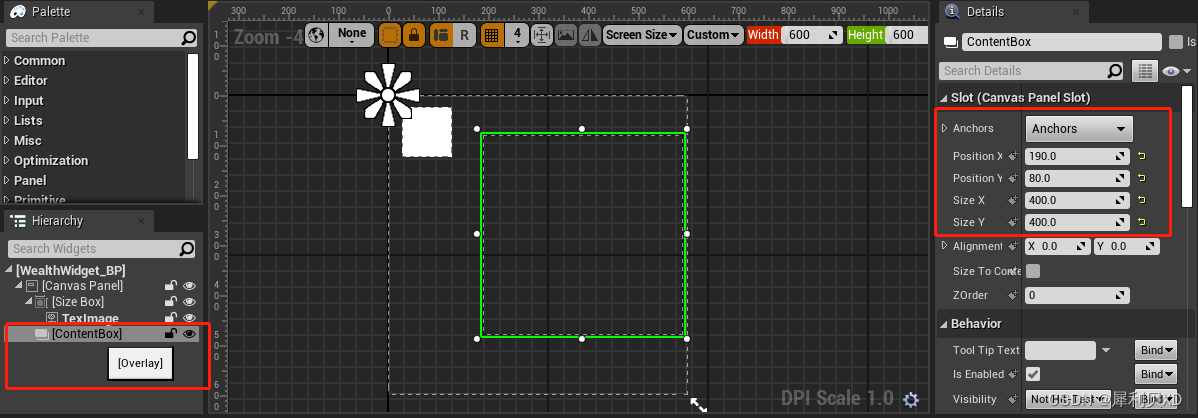Open DPI Scale settings gear

(910, 399)
